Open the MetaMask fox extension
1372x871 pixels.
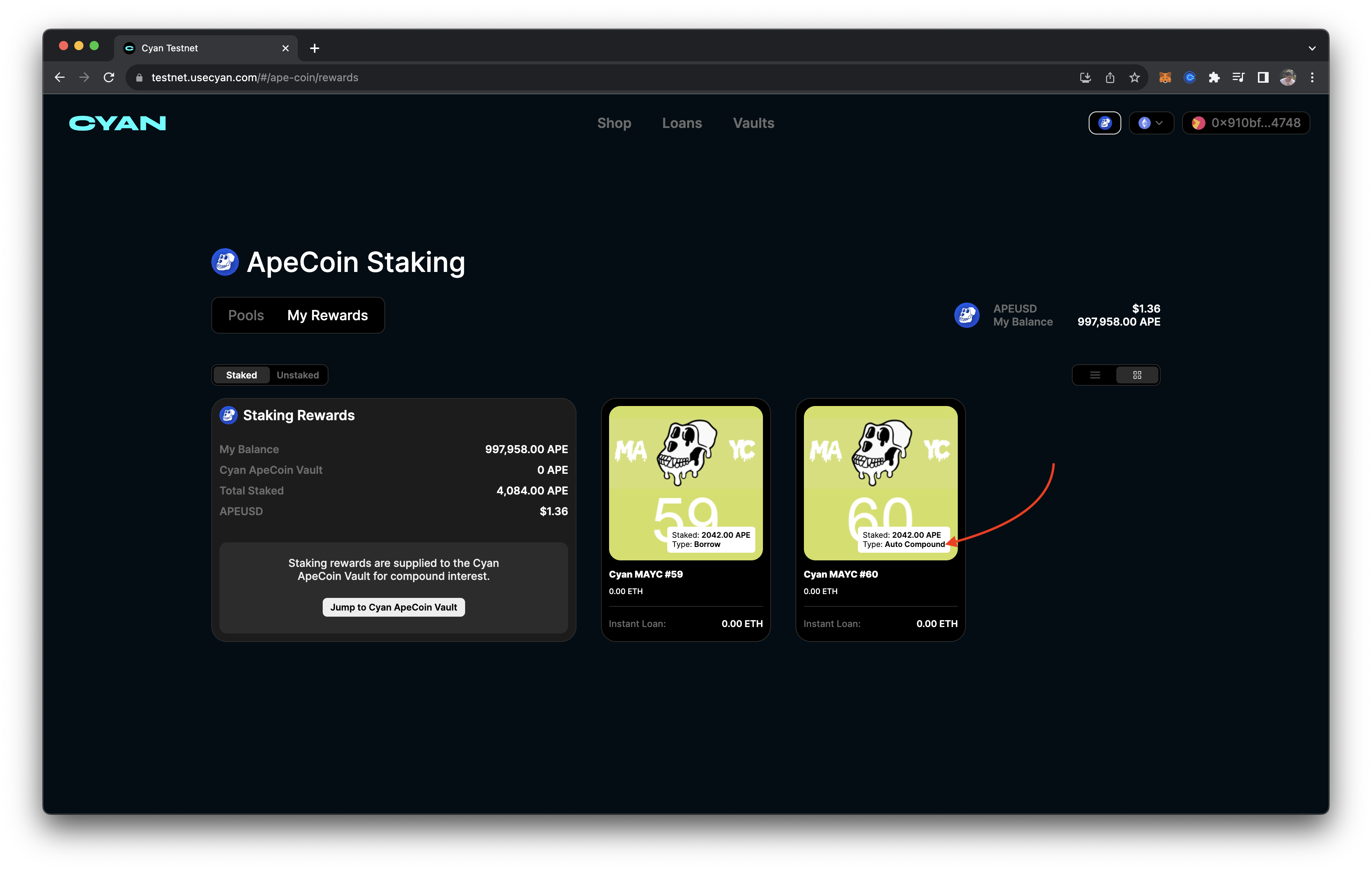[x=1165, y=77]
